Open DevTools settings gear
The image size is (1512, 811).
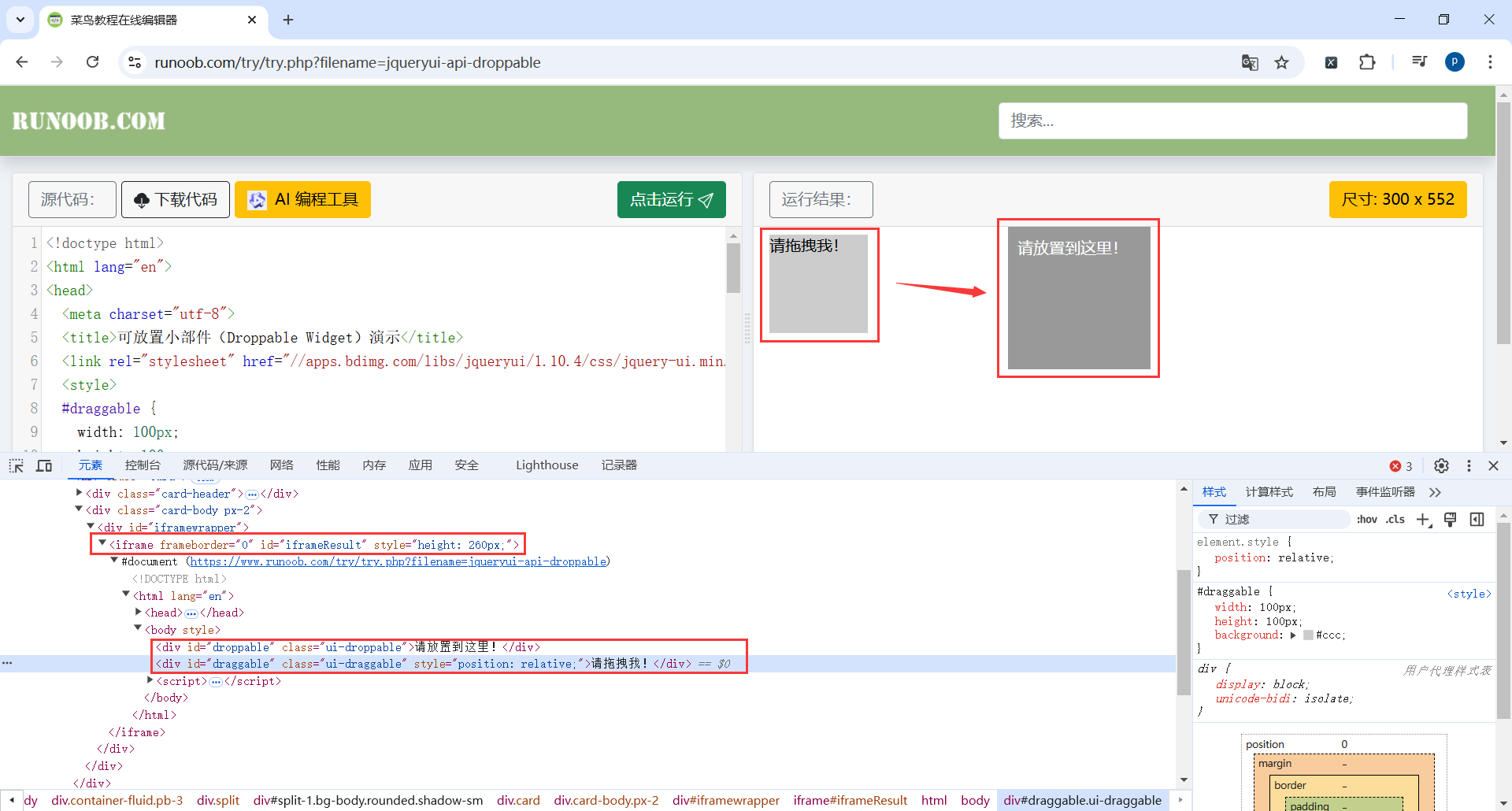(1441, 465)
